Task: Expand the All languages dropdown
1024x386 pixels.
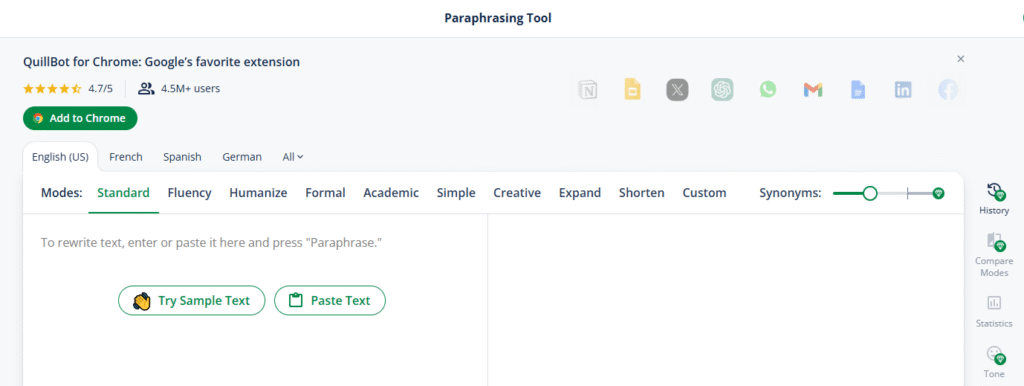Action: (x=293, y=157)
